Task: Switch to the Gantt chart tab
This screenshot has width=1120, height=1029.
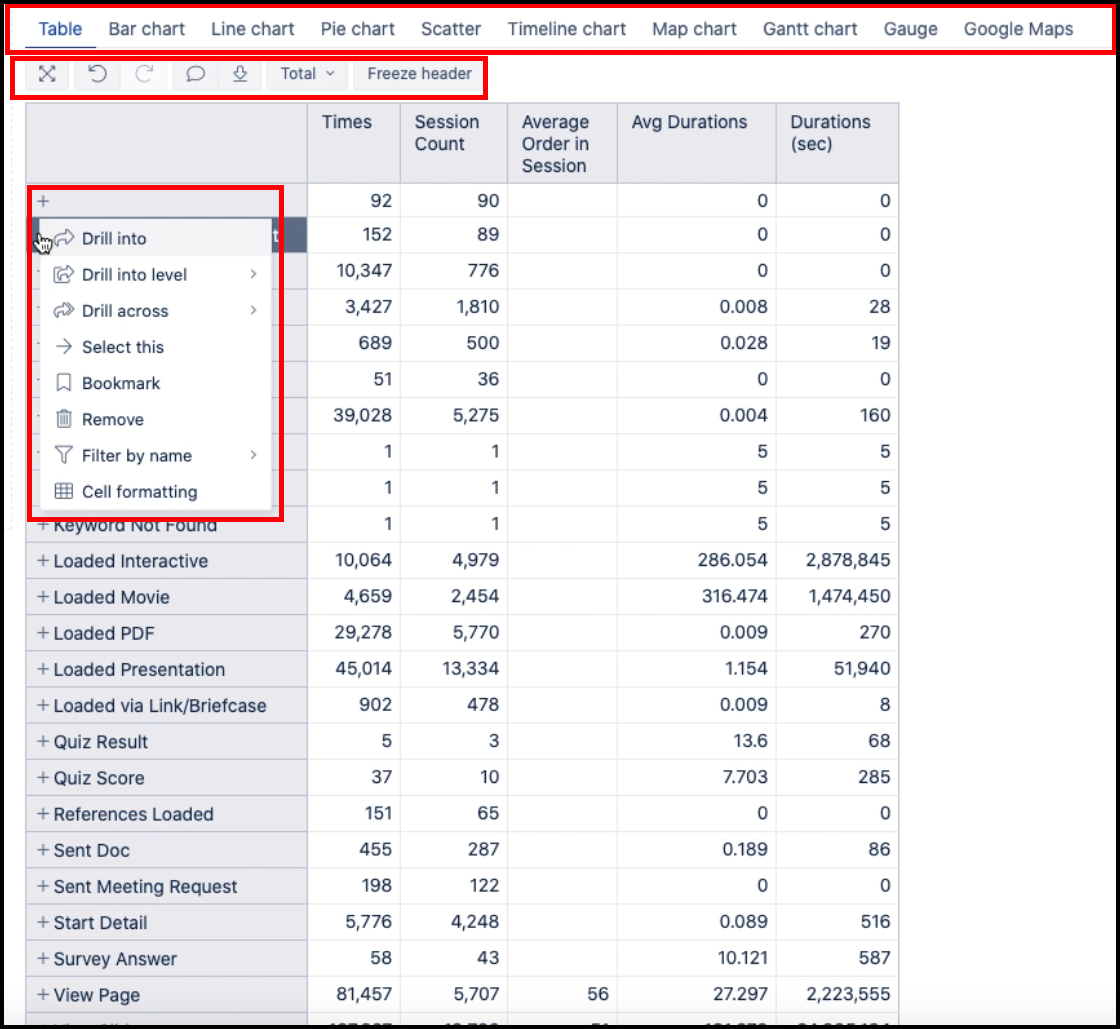Action: pyautogui.click(x=810, y=29)
